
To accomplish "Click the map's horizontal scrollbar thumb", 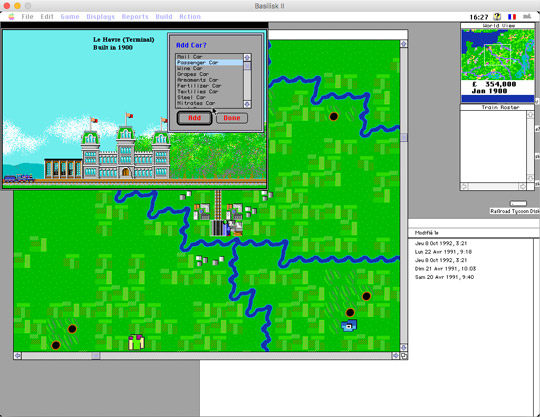I will click(x=96, y=356).
